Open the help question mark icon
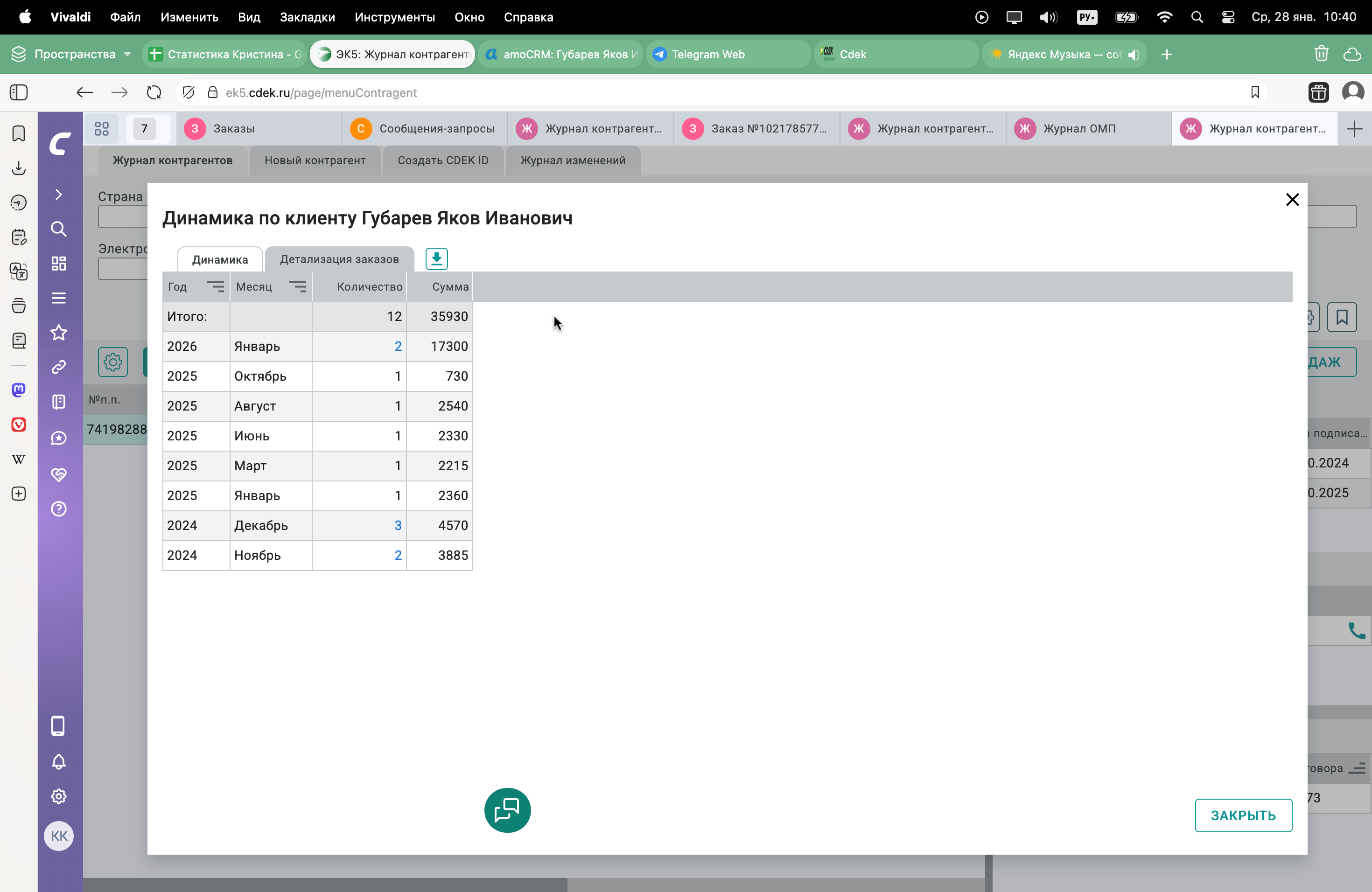1372x892 pixels. click(x=59, y=509)
